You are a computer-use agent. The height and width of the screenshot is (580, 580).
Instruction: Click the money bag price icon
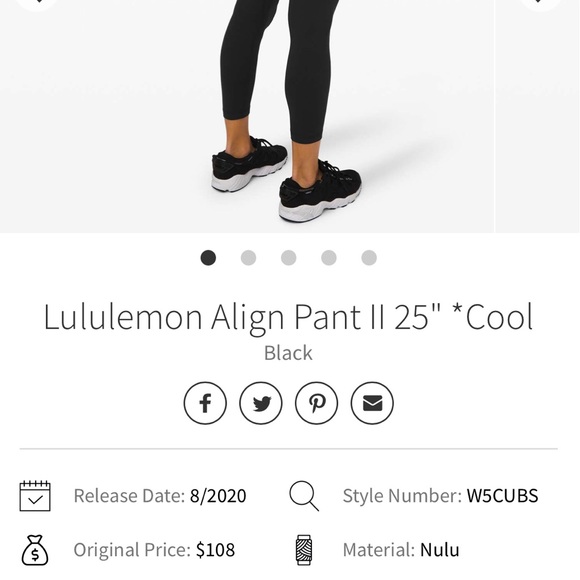pos(35,550)
